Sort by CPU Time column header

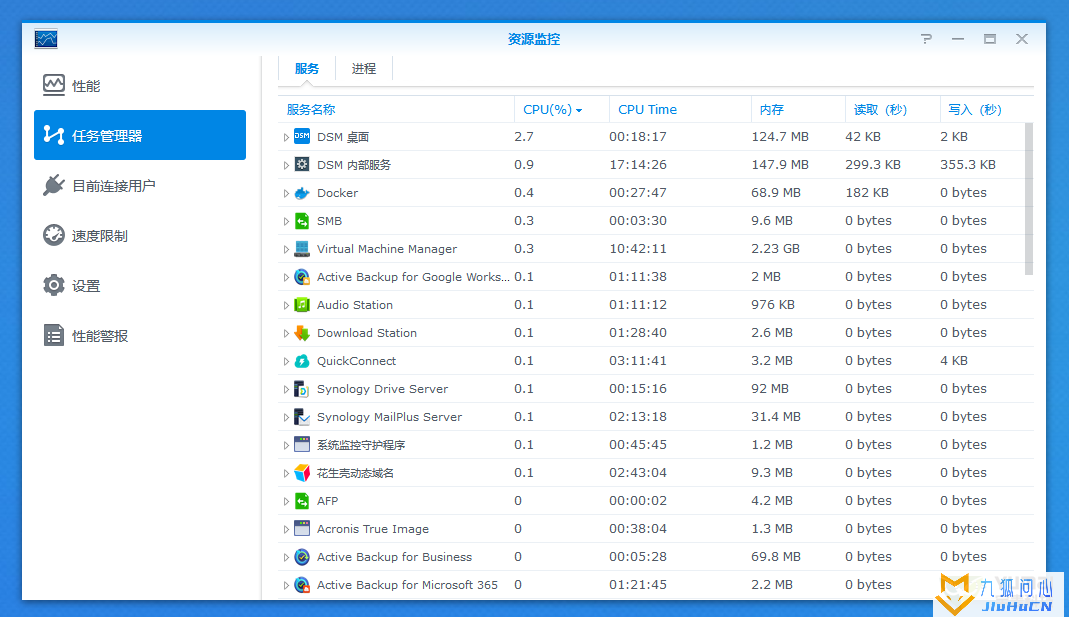point(680,110)
